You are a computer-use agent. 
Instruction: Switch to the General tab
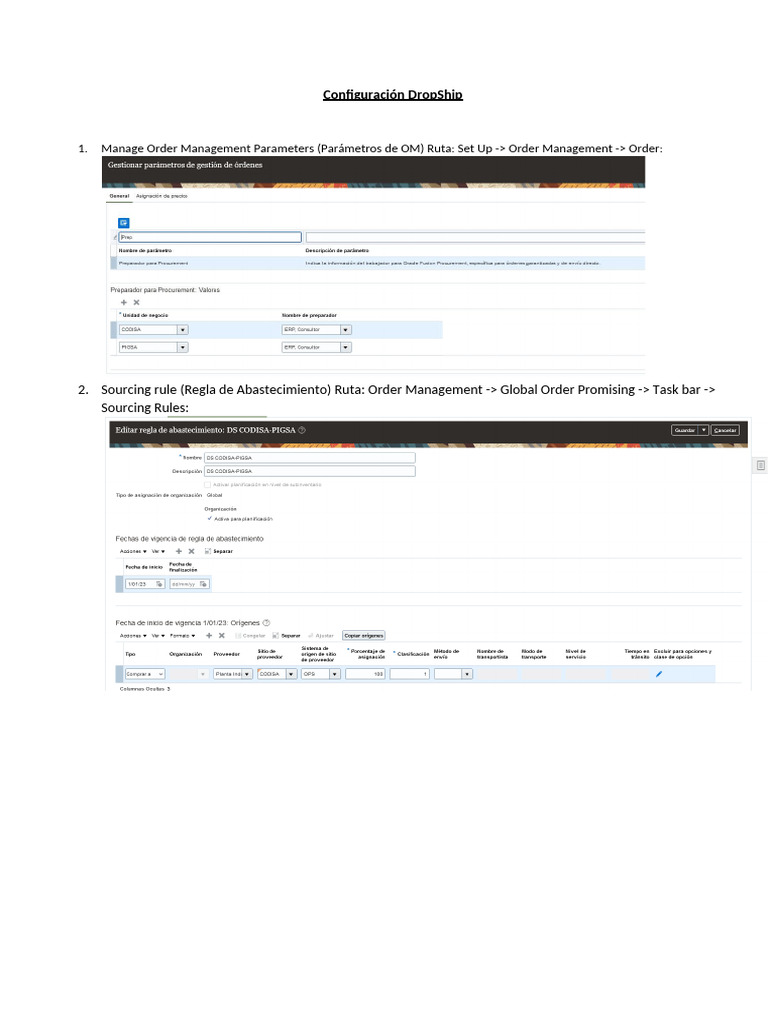pyautogui.click(x=119, y=196)
